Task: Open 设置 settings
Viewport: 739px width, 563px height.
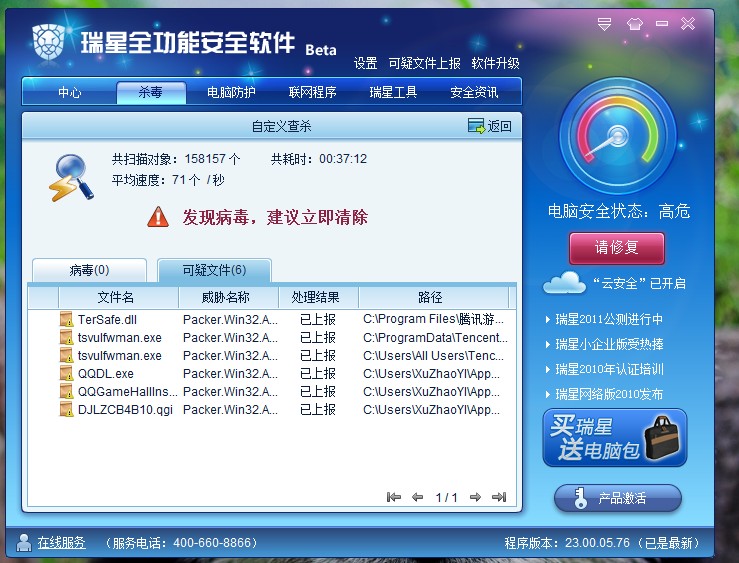Action: (x=365, y=63)
